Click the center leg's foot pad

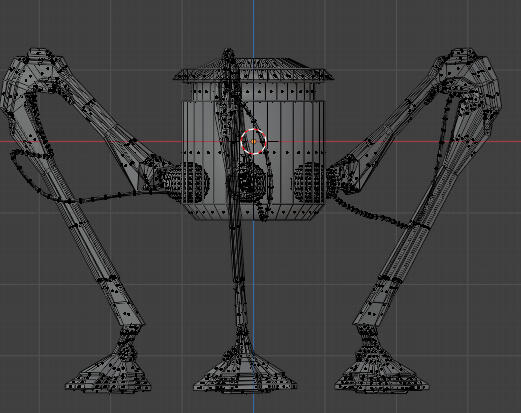pos(245,373)
